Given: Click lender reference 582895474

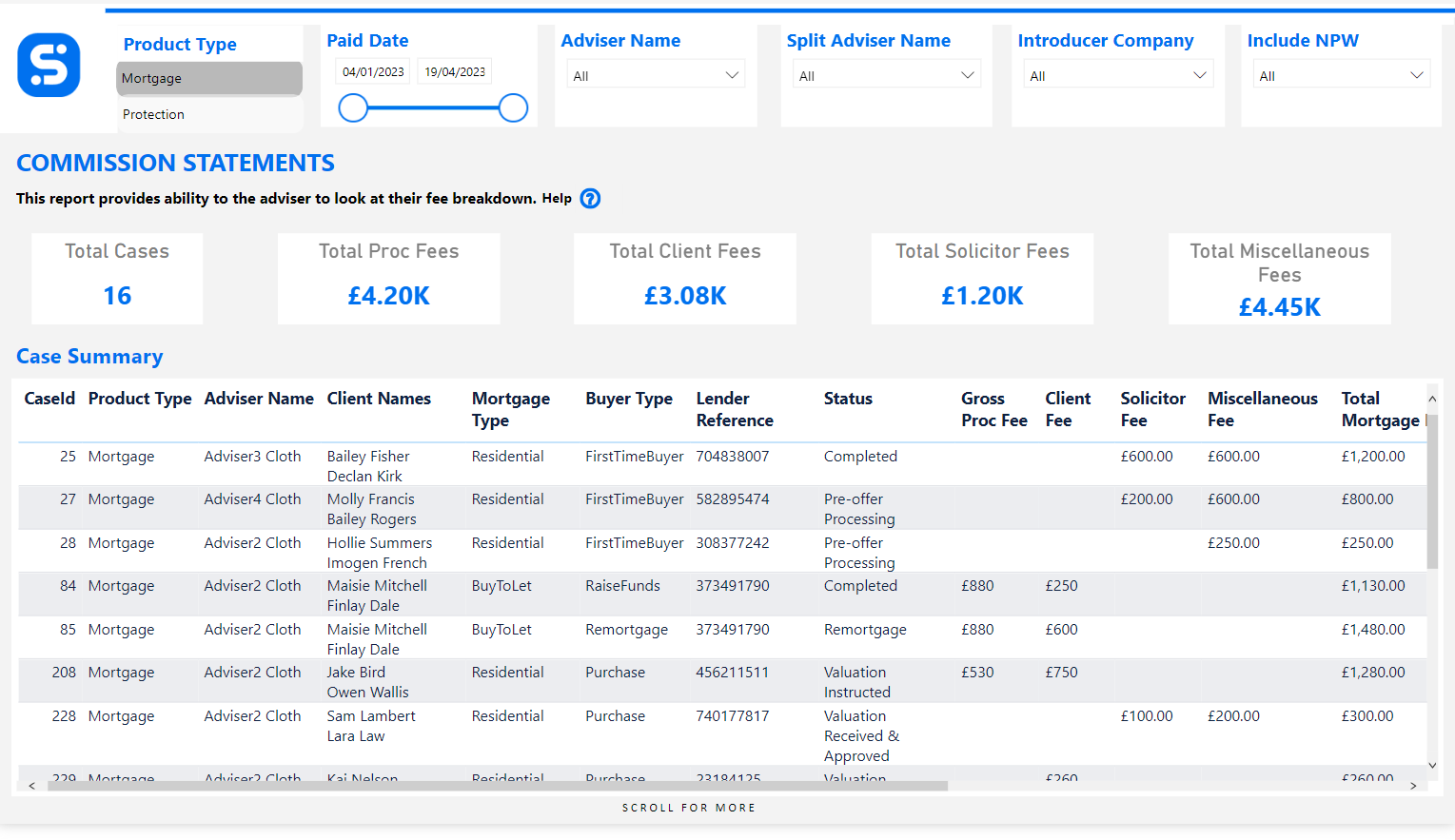Looking at the screenshot, I should click(732, 499).
